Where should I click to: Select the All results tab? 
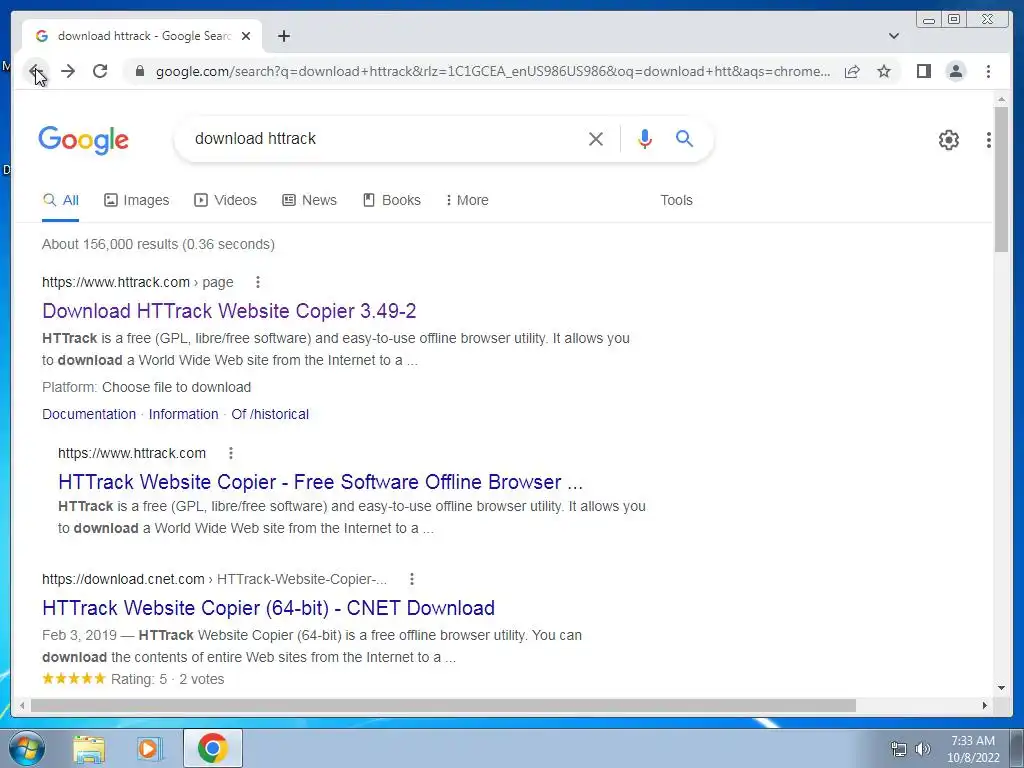61,200
